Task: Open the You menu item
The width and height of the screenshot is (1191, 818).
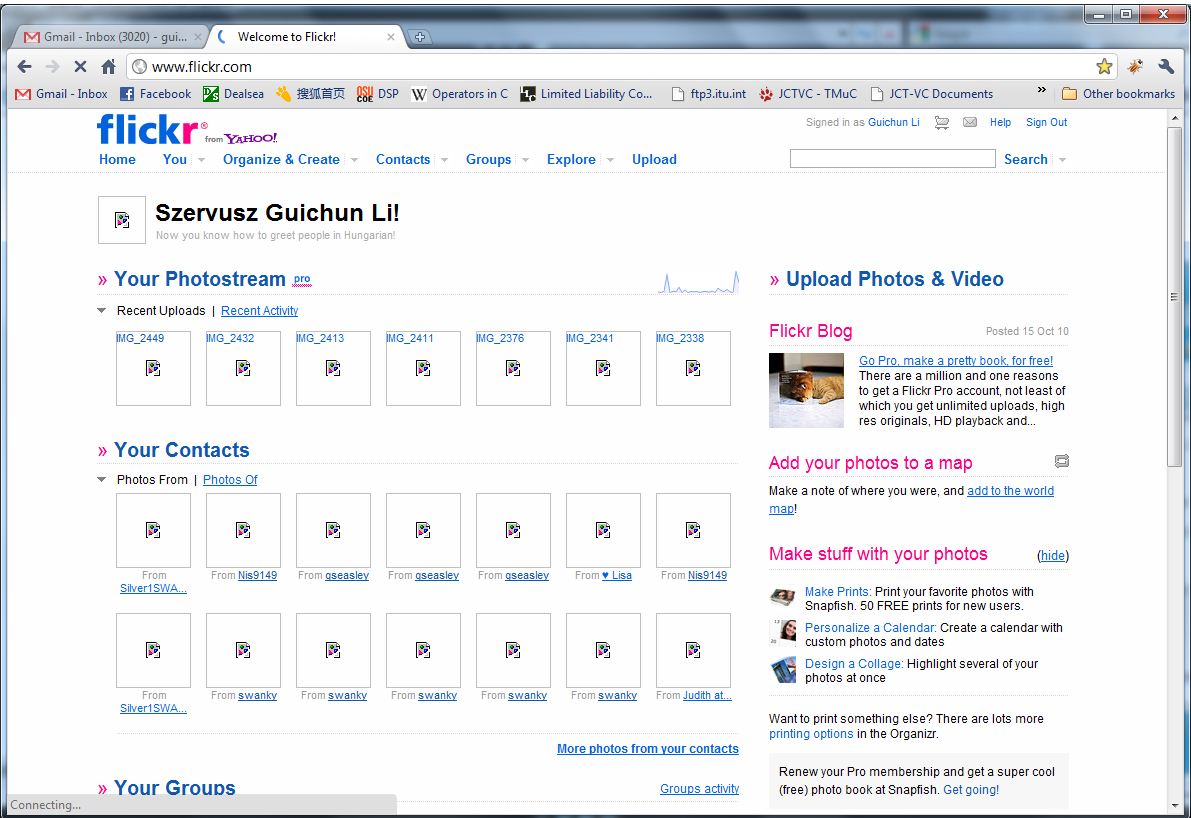Action: (x=175, y=159)
